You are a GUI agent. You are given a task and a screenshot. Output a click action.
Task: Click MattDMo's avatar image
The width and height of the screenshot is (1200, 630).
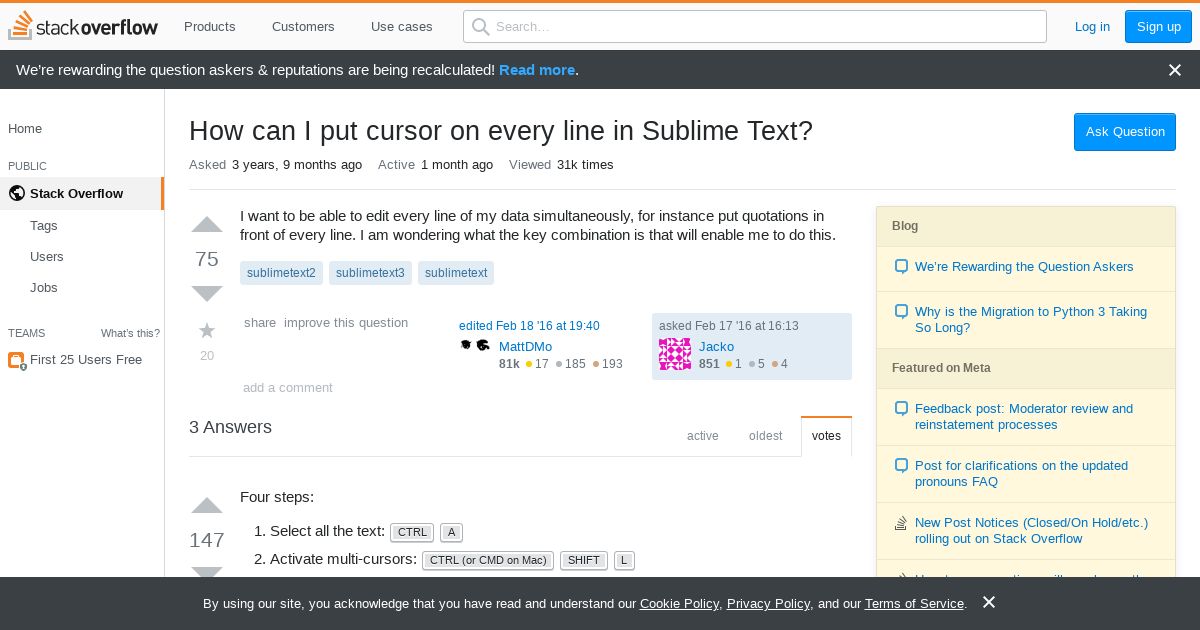(x=475, y=346)
